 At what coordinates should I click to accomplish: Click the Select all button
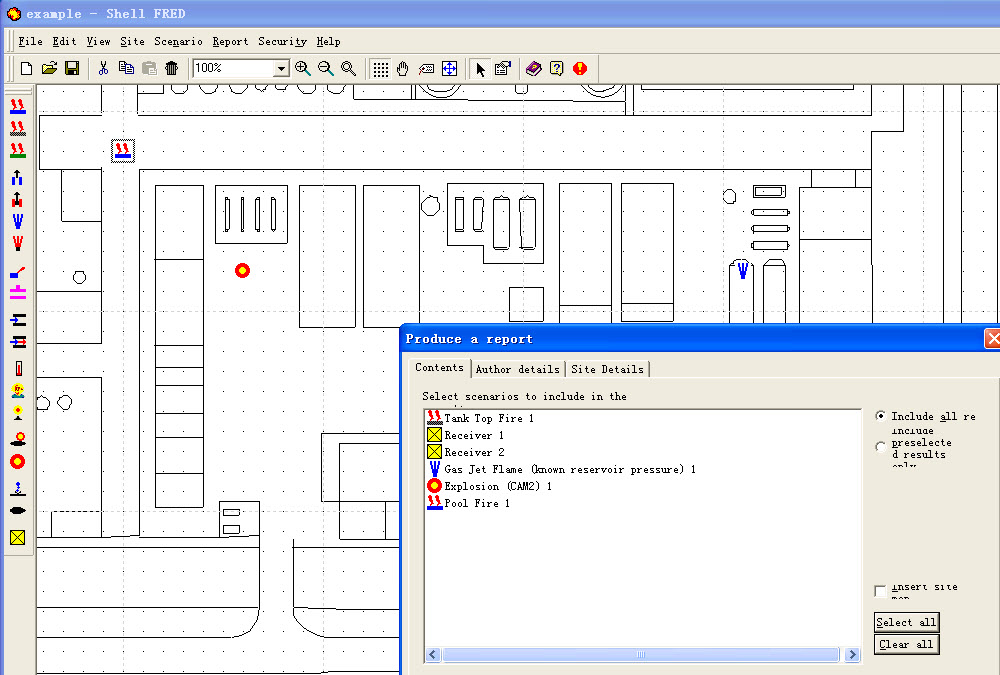coord(906,622)
